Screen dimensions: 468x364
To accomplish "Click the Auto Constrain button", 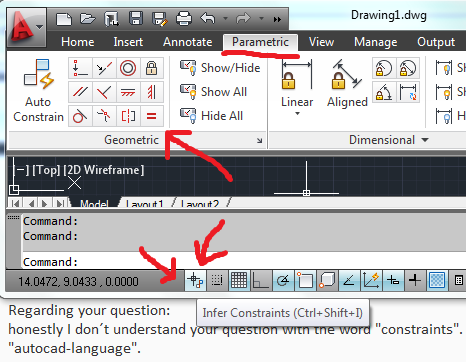I will click(x=38, y=91).
